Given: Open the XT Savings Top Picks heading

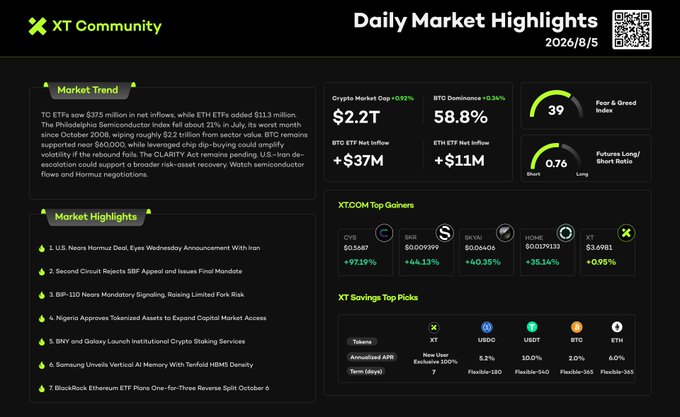Looking at the screenshot, I should pos(378,297).
